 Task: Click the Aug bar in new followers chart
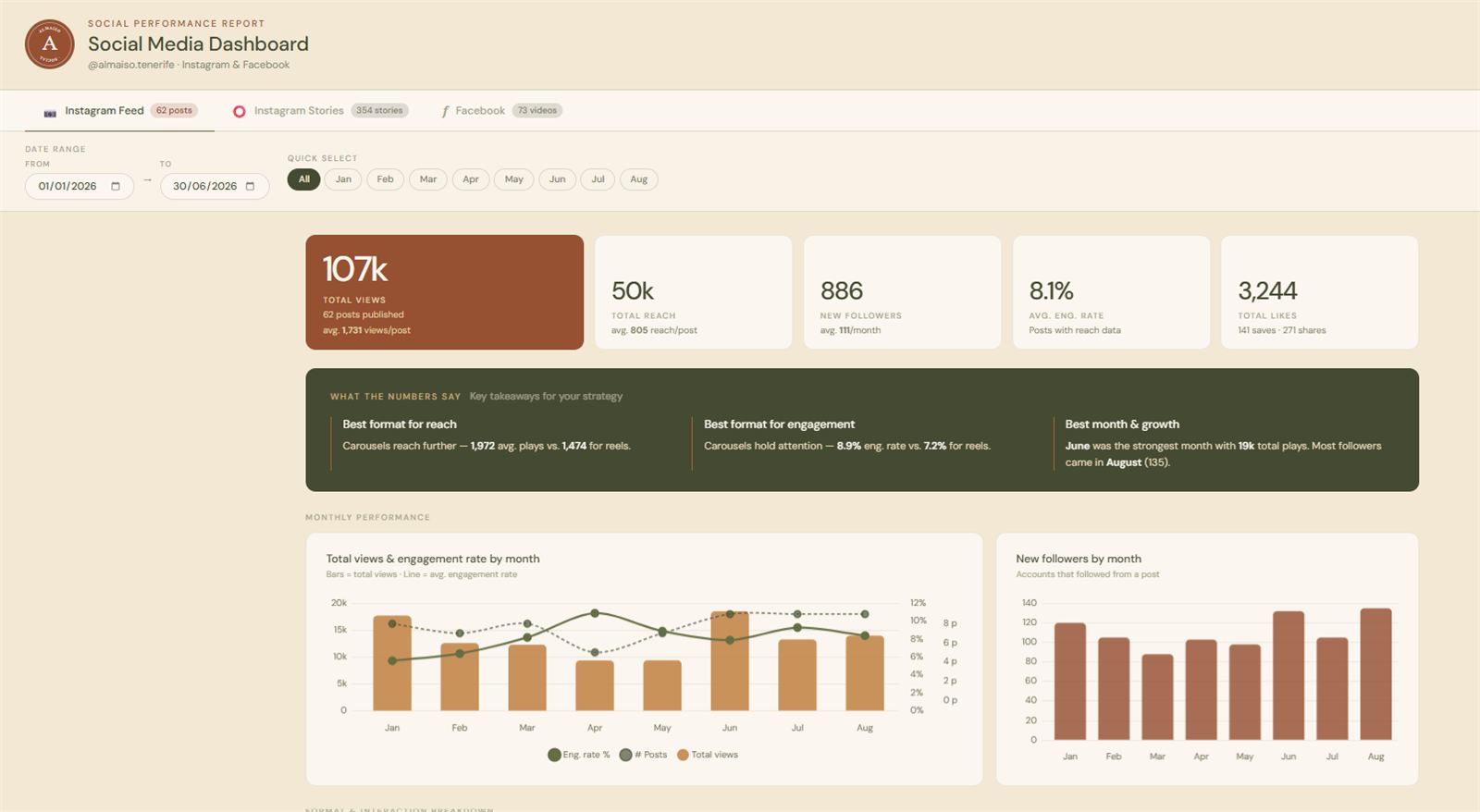click(x=1376, y=674)
